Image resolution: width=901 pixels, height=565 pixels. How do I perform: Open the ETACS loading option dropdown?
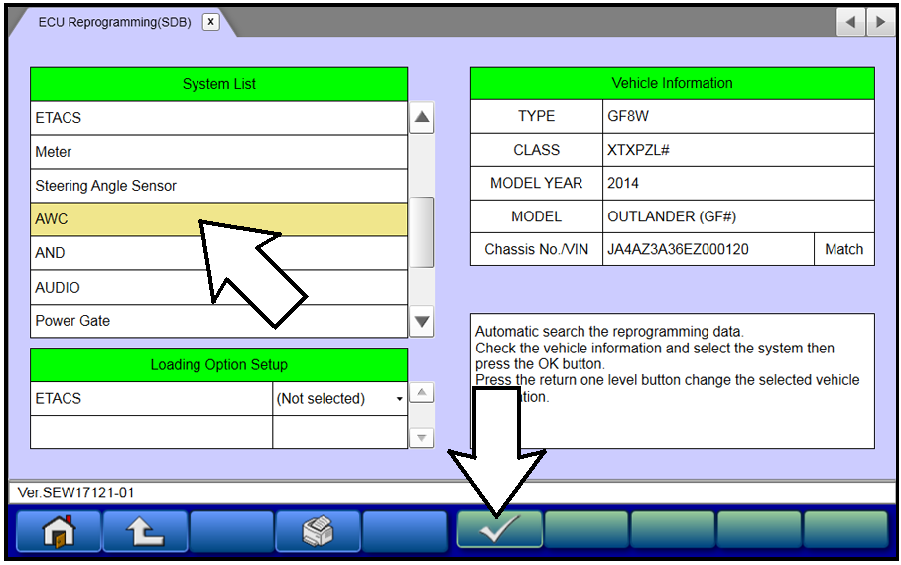(x=340, y=399)
